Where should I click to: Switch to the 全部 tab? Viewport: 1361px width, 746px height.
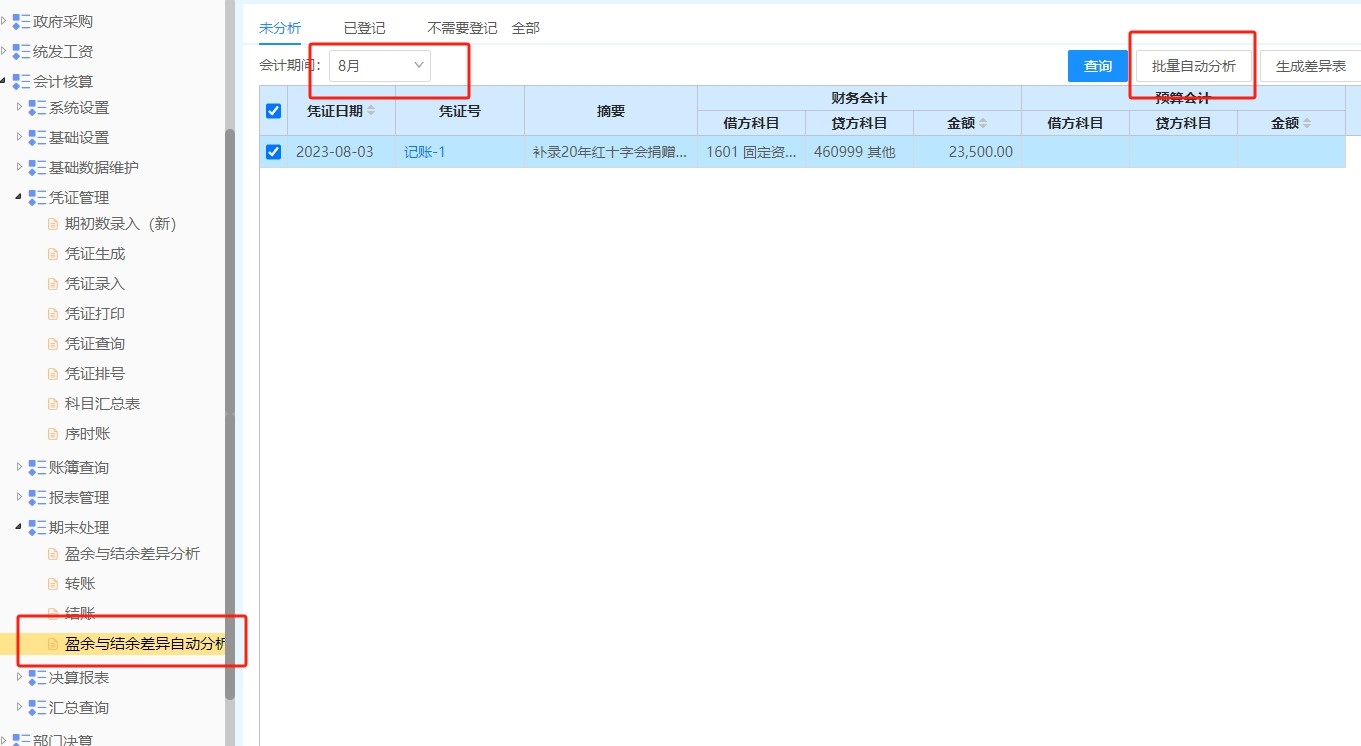click(x=526, y=28)
